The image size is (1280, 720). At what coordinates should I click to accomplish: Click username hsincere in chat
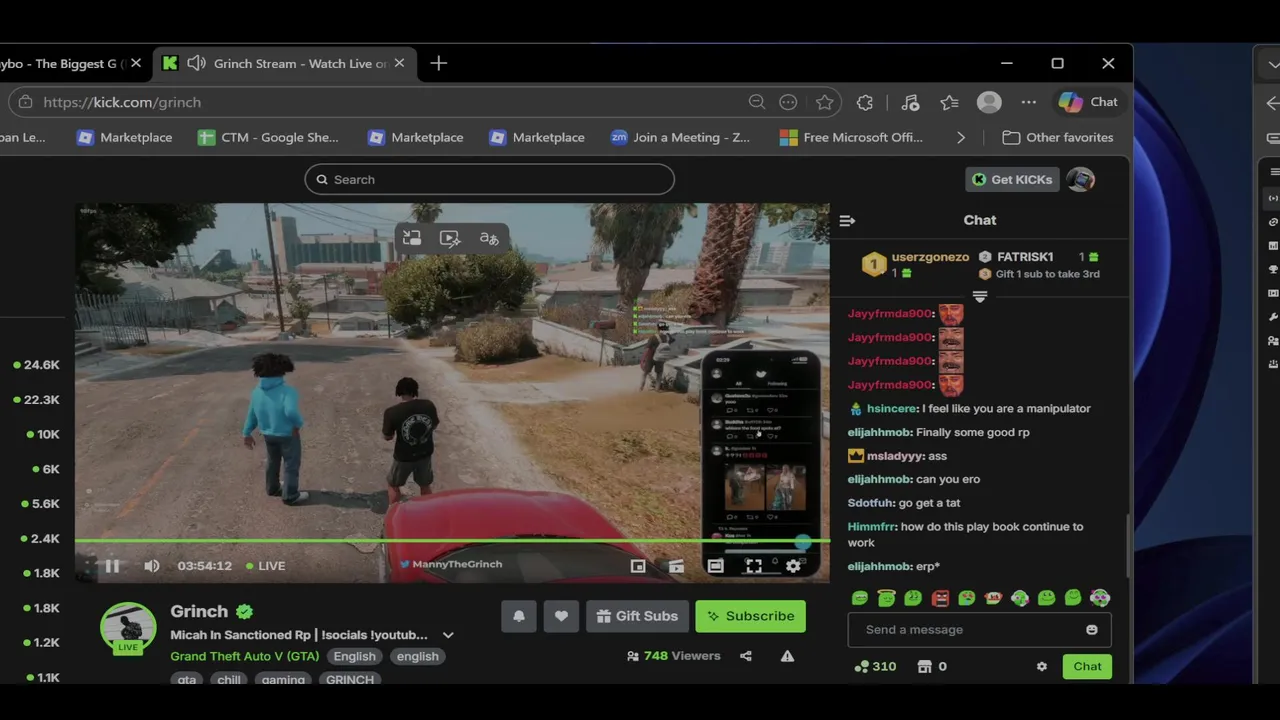[x=892, y=409]
